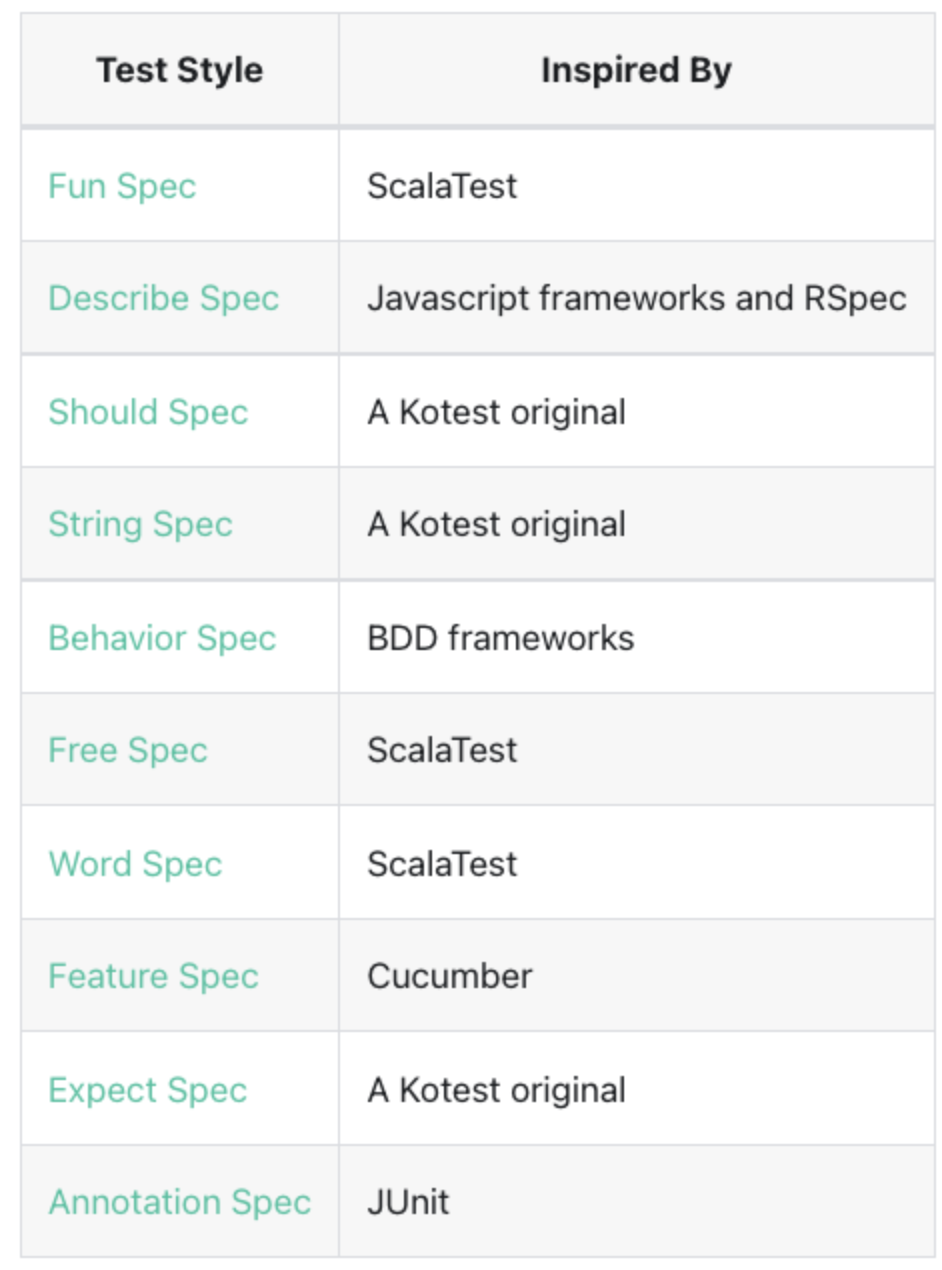Click the Inspired By column header
The height and width of the screenshot is (1270, 942).
pos(636,70)
